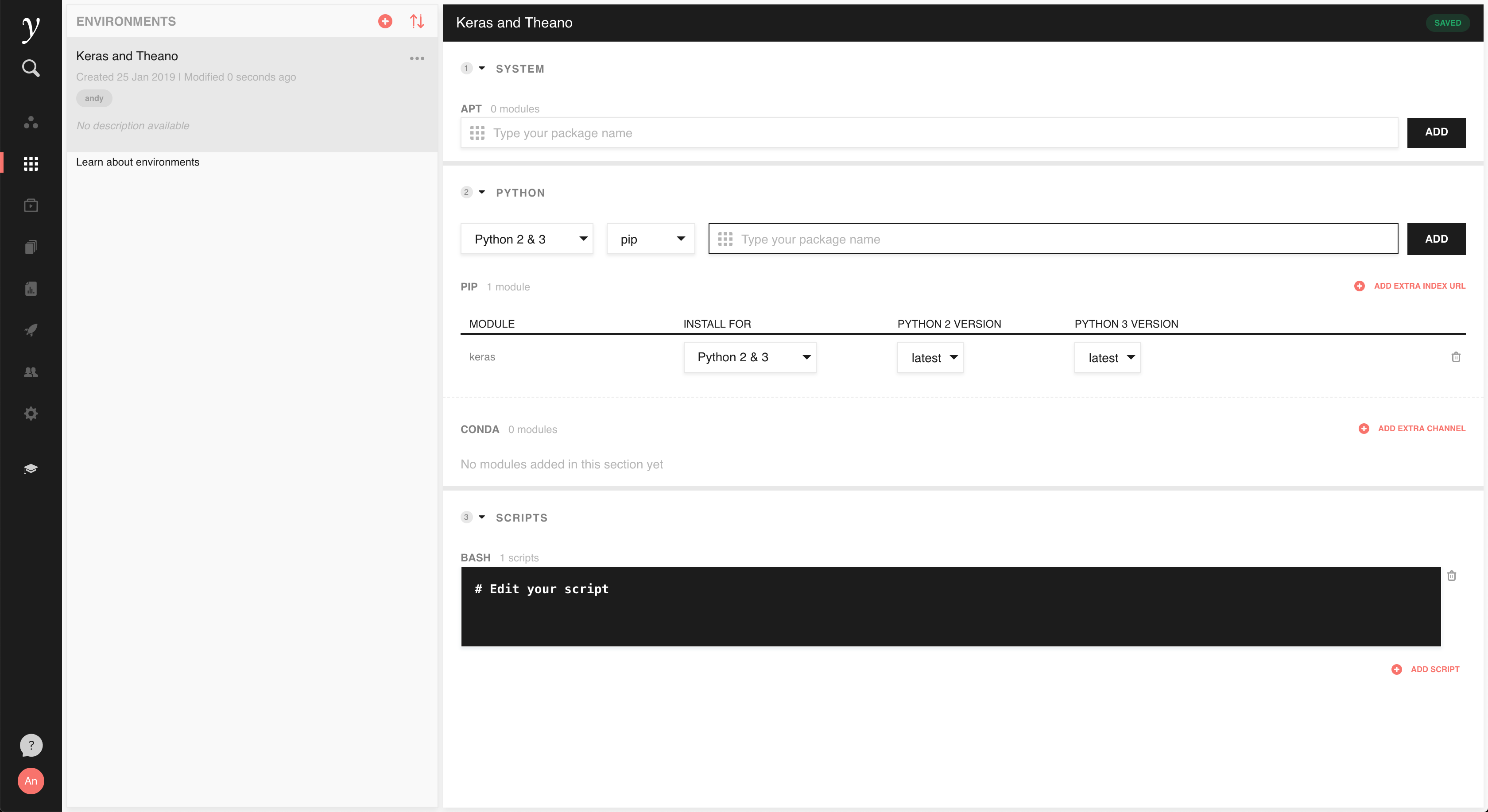The image size is (1488, 812).
Task: Open the Keras and Theano three-dot menu
Action: pyautogui.click(x=417, y=58)
